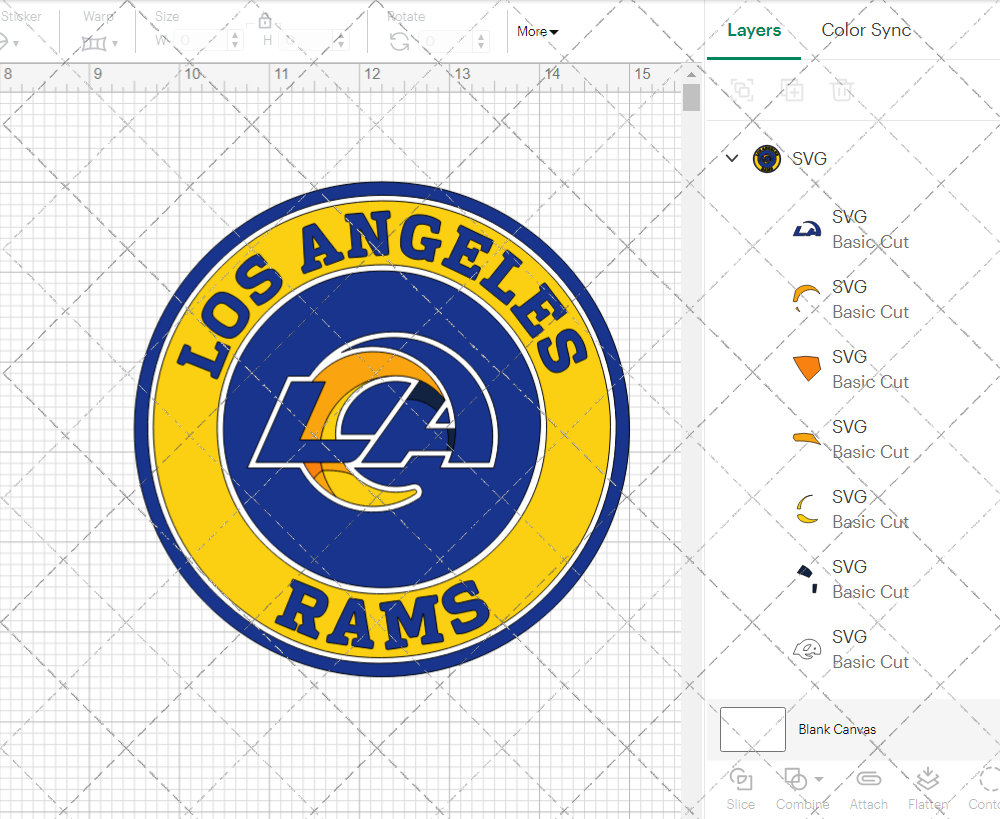Image resolution: width=1000 pixels, height=819 pixels.
Task: Select the yellow crescent layer
Action: (853, 509)
